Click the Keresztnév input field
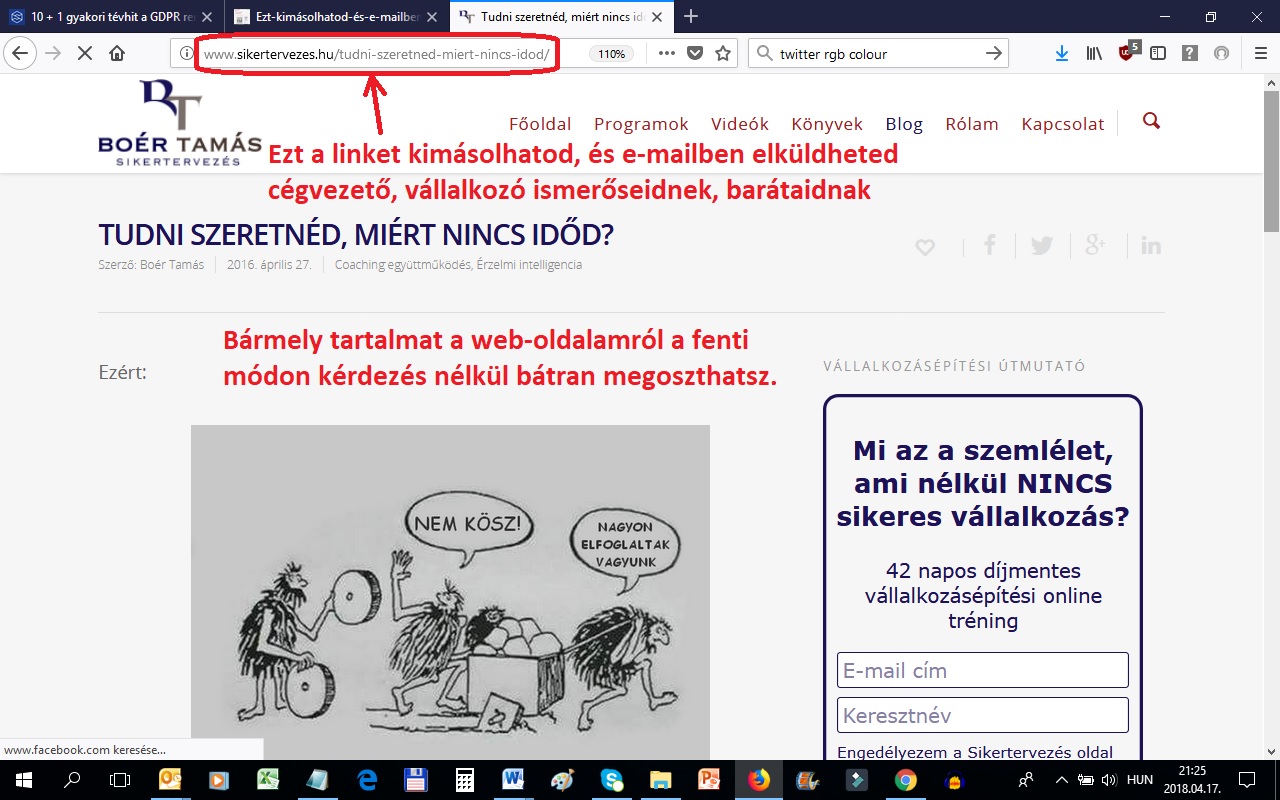1280x800 pixels. click(x=983, y=715)
